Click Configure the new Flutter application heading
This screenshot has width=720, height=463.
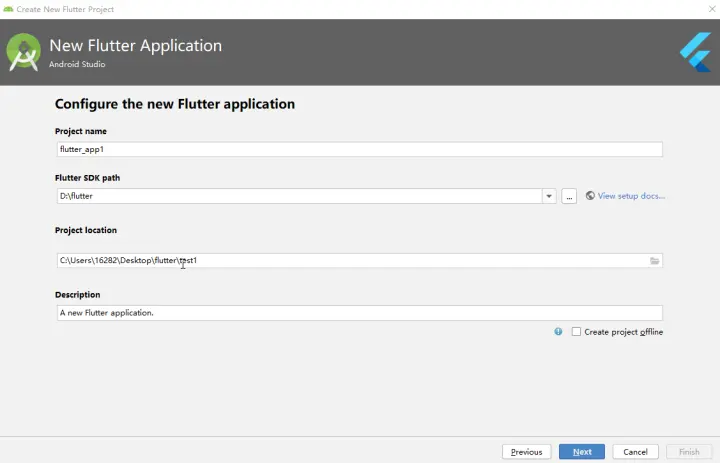(175, 104)
